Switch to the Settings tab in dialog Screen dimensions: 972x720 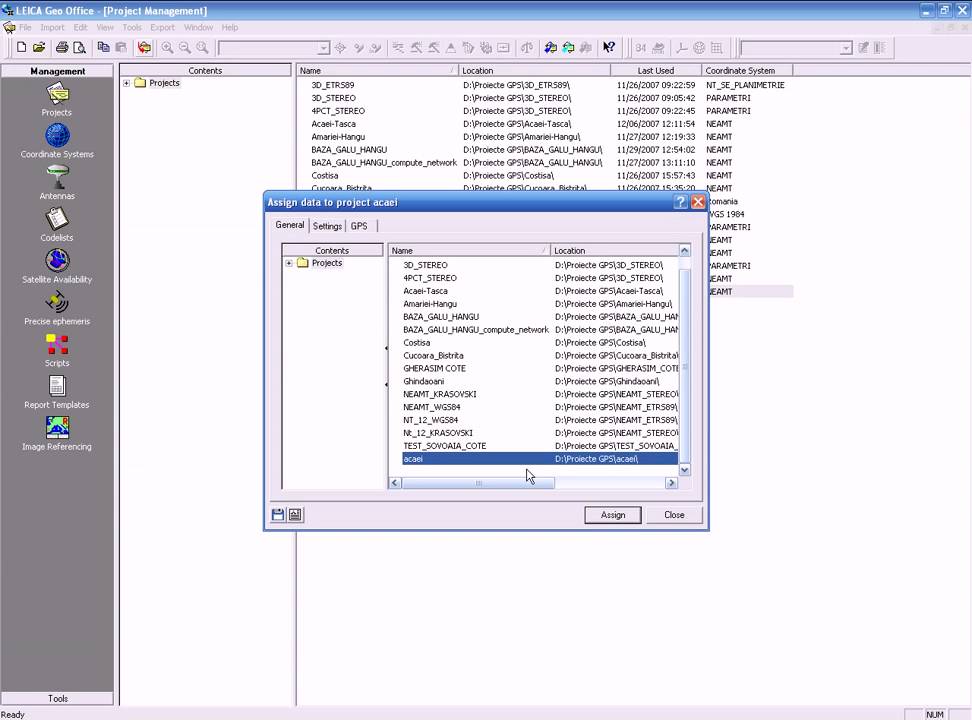327,226
